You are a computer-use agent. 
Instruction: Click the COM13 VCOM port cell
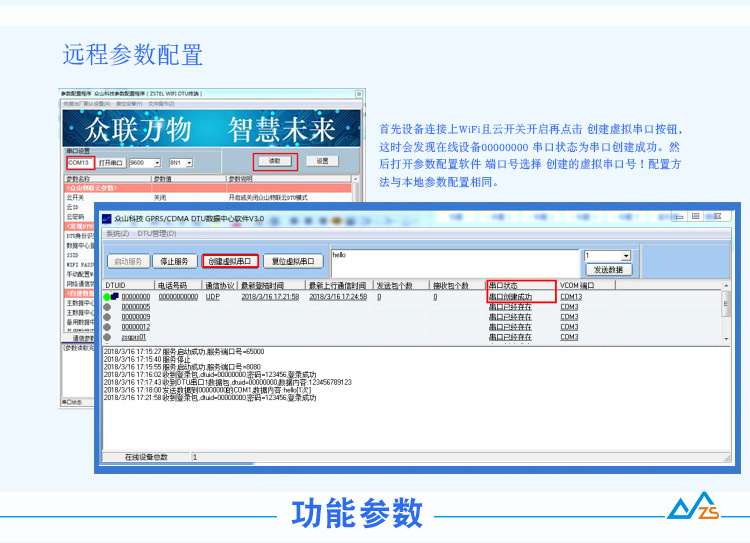[x=571, y=297]
